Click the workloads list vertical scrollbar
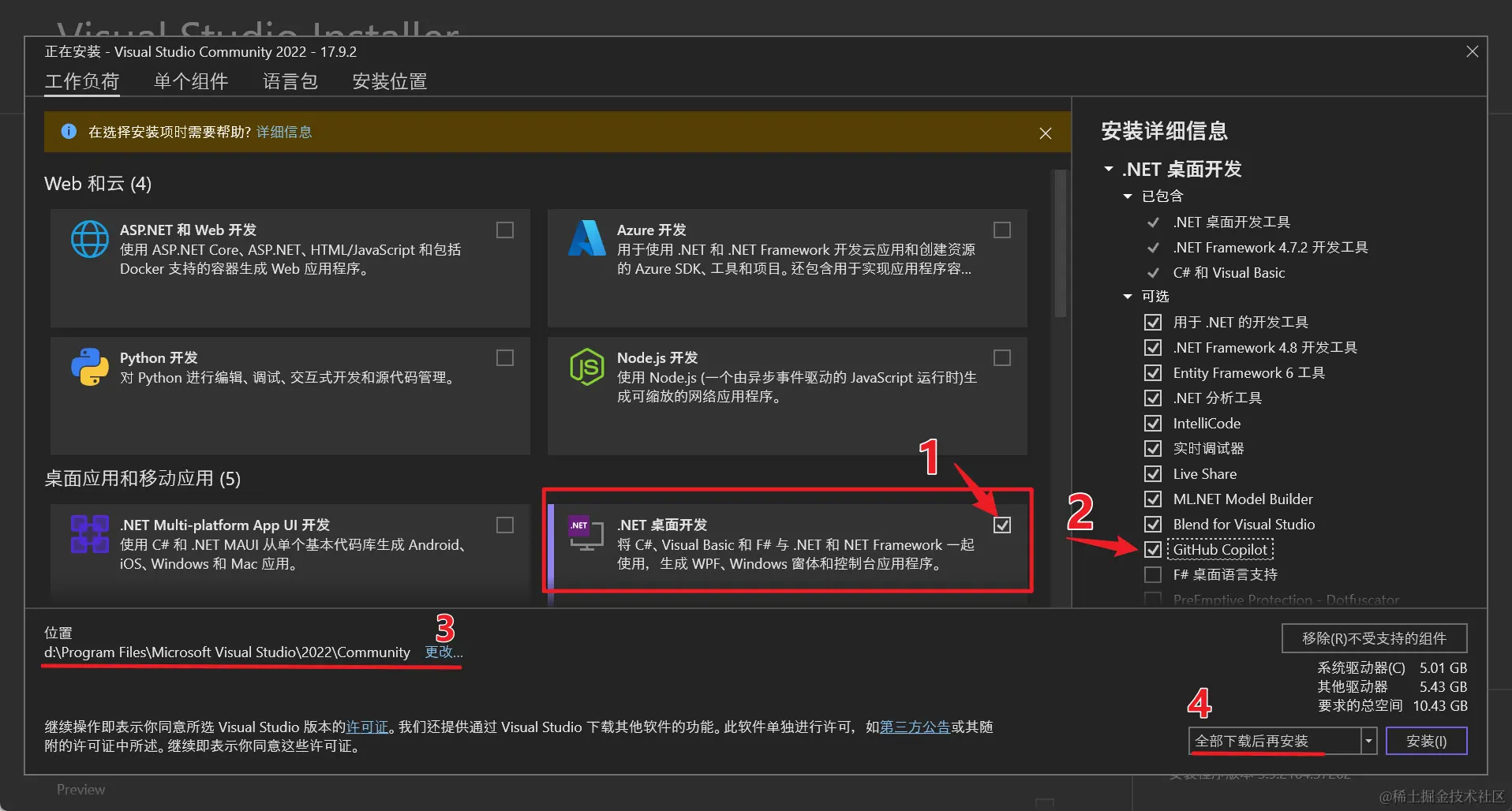The width and height of the screenshot is (1512, 811). click(x=1061, y=243)
